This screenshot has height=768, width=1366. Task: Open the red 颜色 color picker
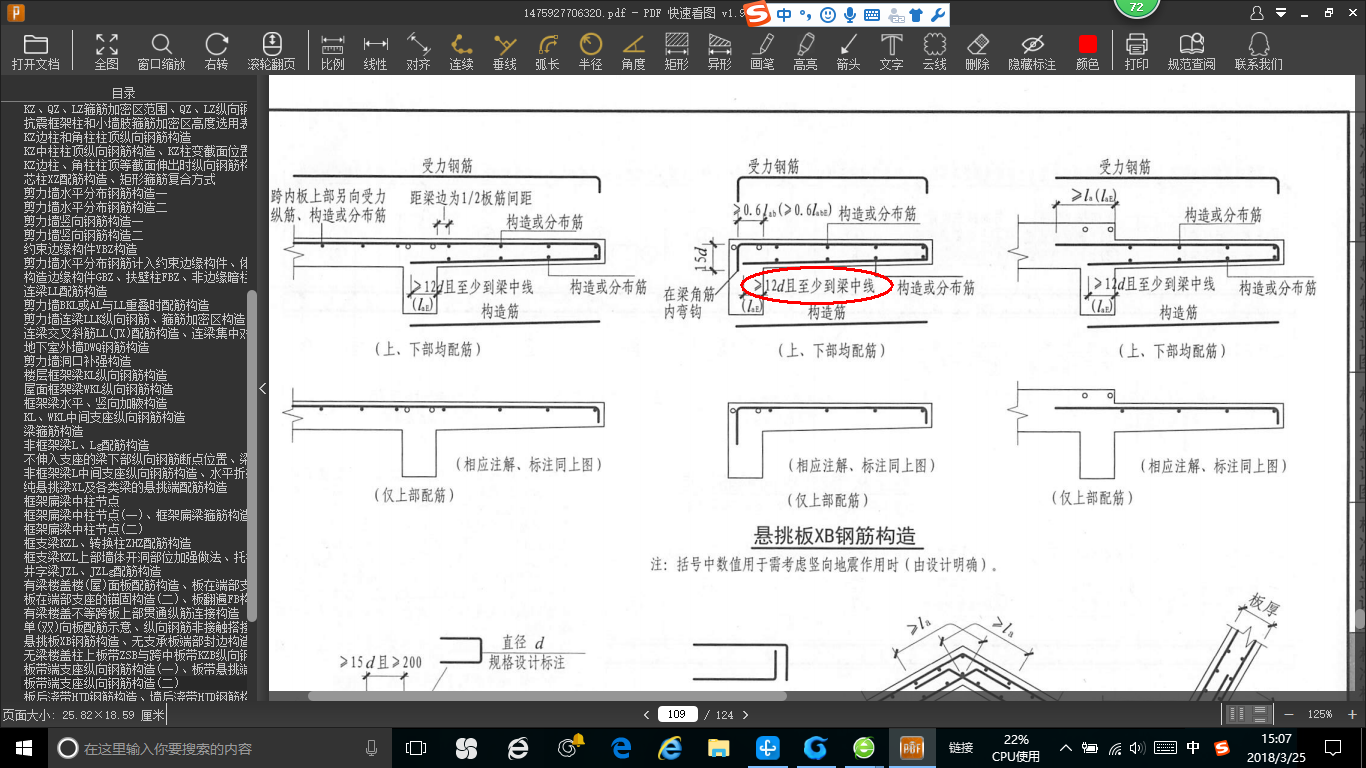pos(1087,52)
